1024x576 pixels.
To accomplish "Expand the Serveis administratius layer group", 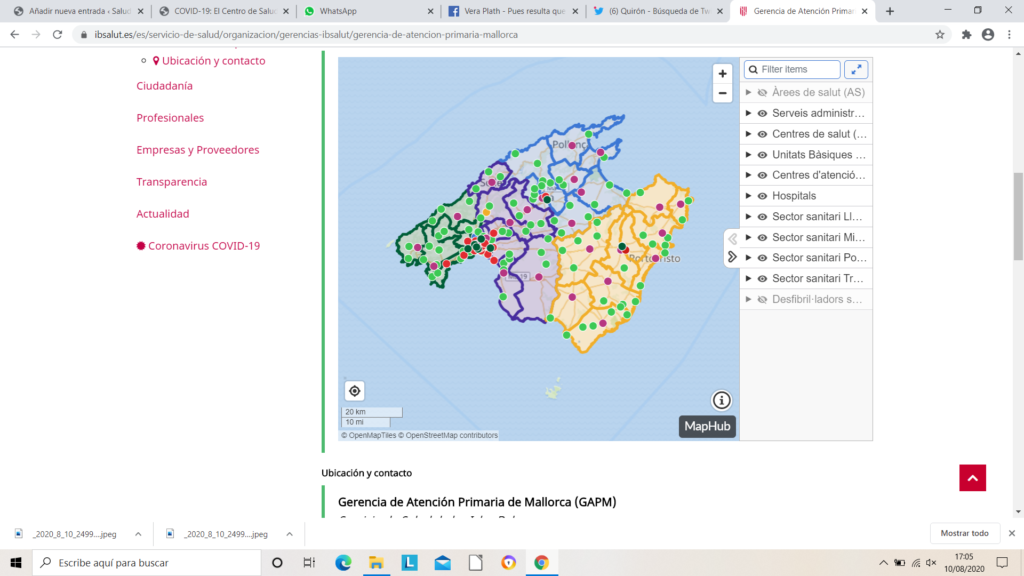I will (x=748, y=113).
